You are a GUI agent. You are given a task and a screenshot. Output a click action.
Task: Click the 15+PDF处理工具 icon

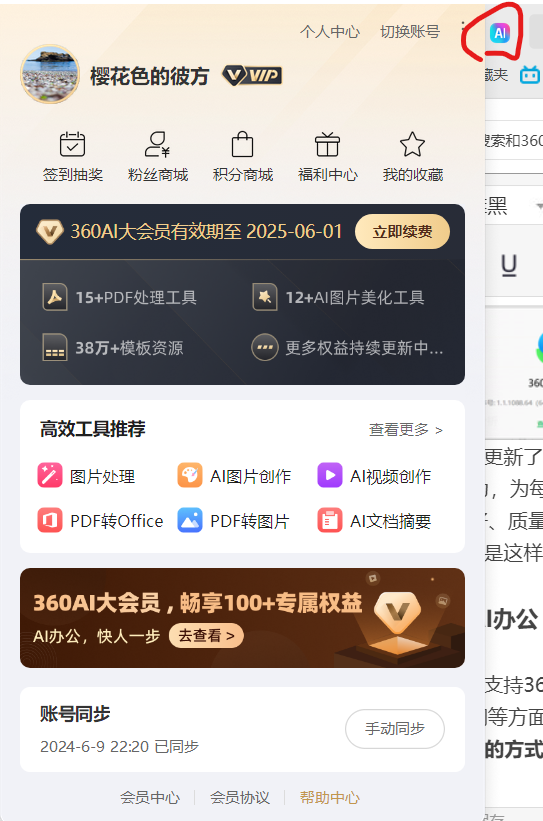tap(54, 297)
